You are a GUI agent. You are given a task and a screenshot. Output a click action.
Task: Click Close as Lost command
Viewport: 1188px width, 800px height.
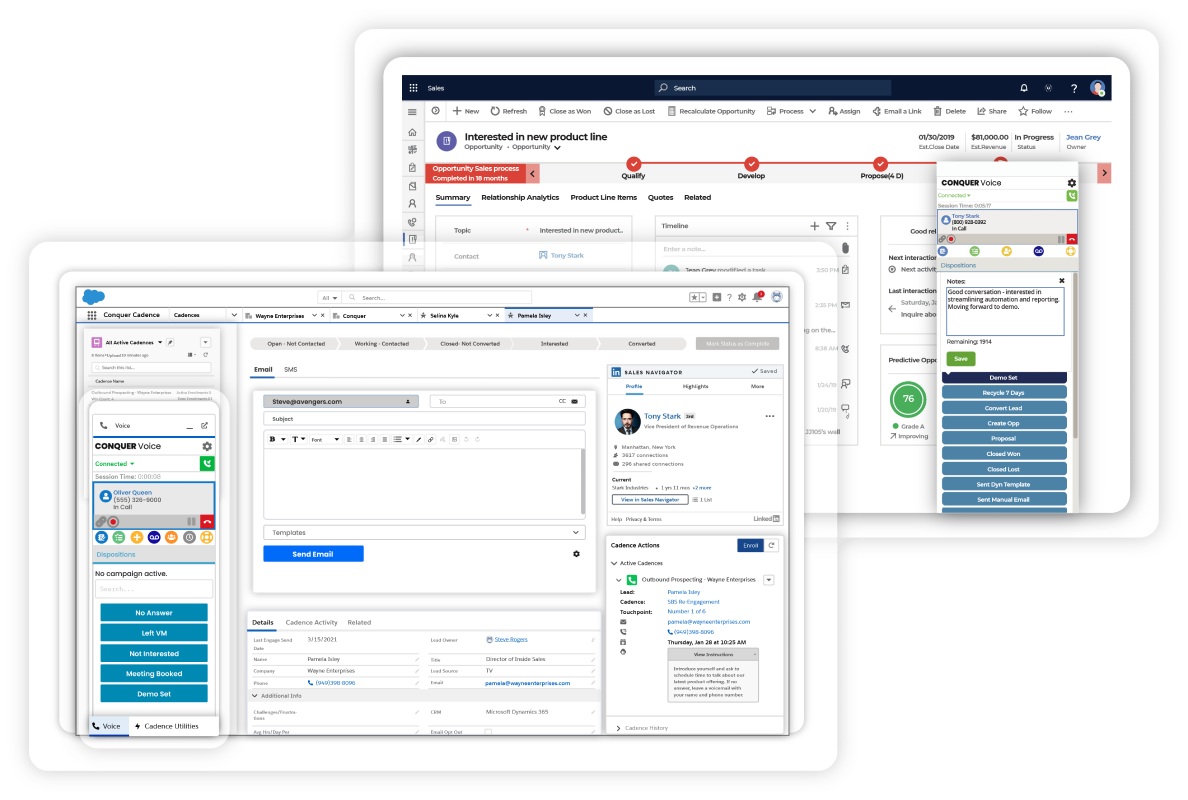629,111
